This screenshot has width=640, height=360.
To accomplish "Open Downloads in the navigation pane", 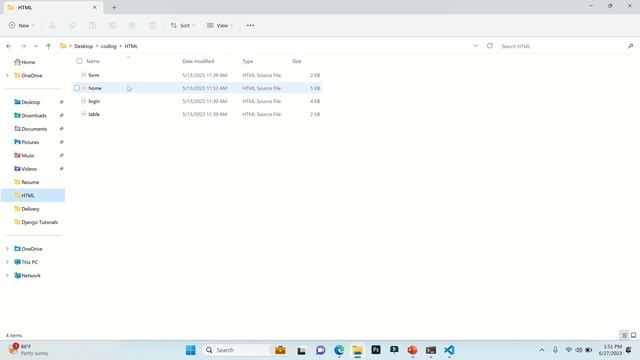I will 31,116.
